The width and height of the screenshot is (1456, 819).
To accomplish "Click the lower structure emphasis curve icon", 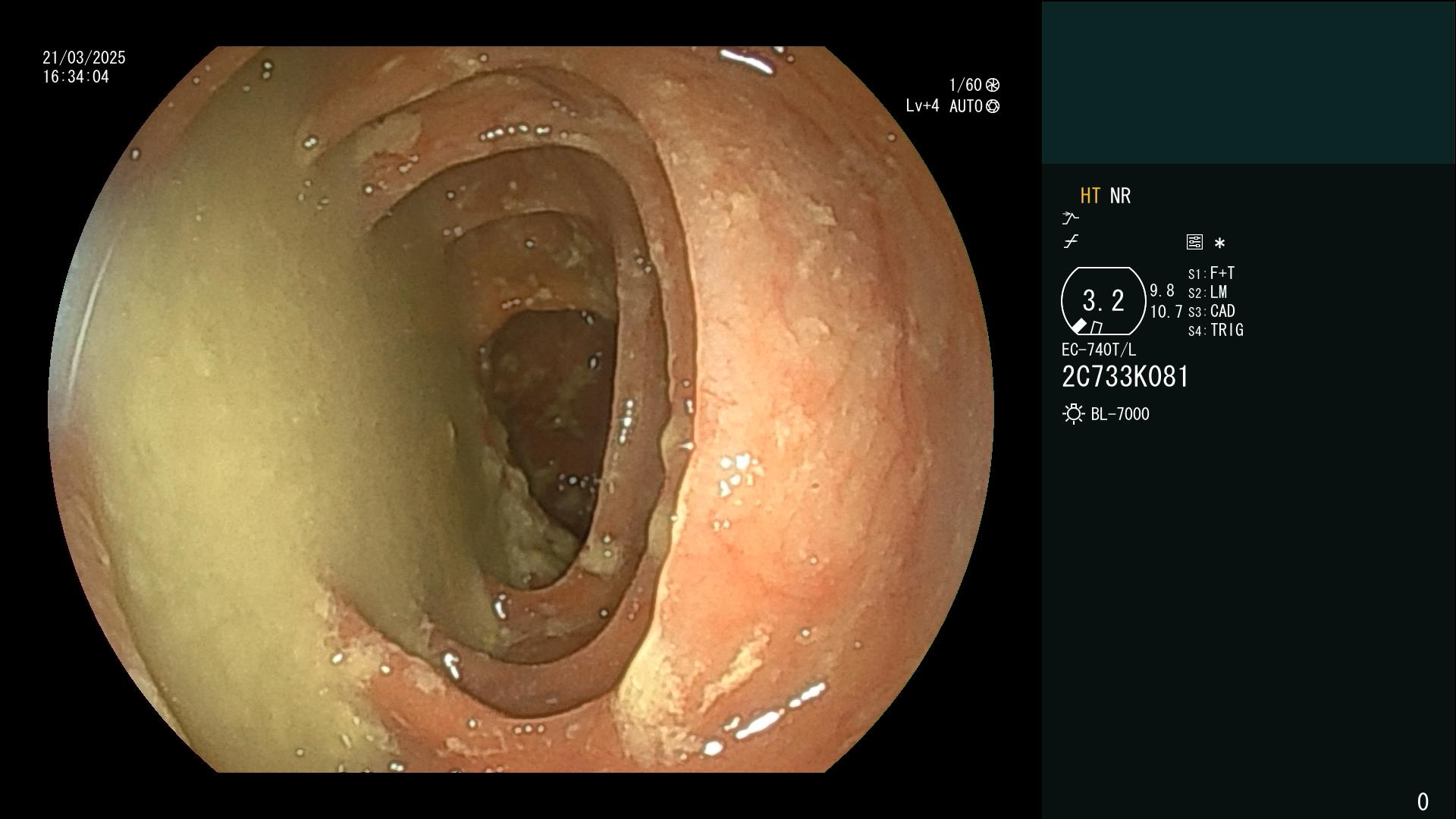I will pyautogui.click(x=1071, y=242).
